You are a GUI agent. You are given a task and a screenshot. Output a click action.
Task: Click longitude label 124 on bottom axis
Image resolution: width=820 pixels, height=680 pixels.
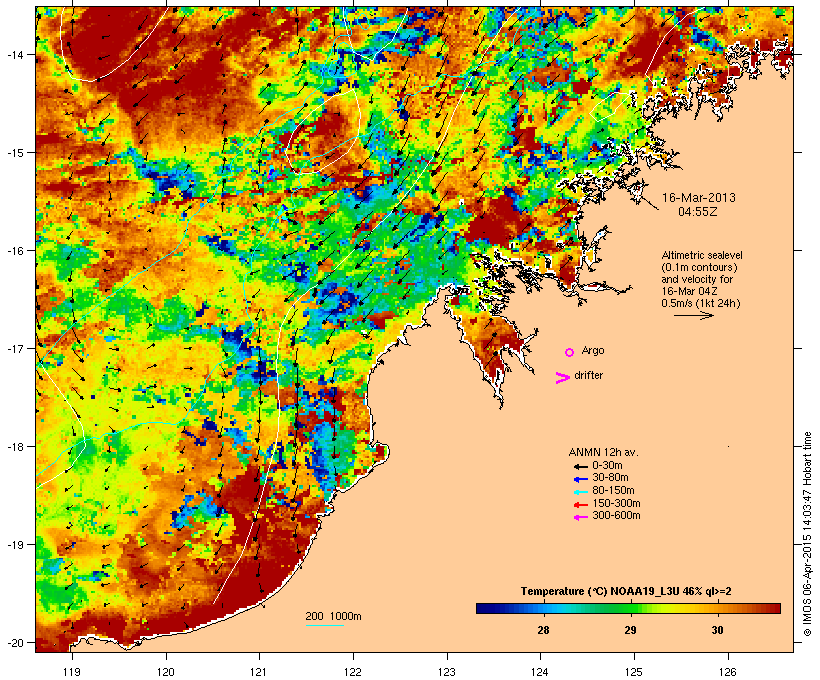[x=540, y=672]
